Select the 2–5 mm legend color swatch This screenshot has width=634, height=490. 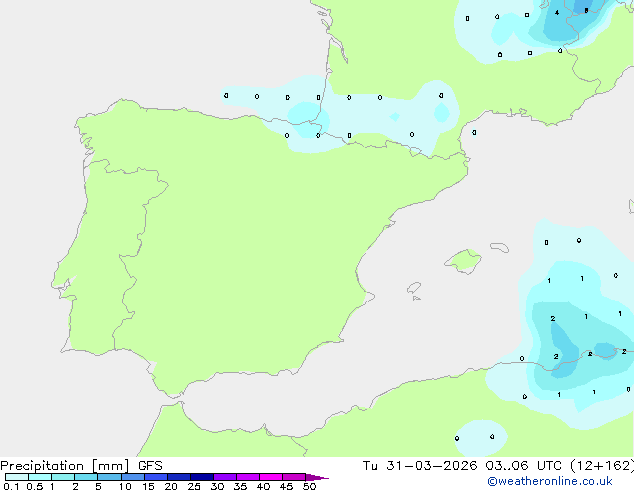[86, 477]
